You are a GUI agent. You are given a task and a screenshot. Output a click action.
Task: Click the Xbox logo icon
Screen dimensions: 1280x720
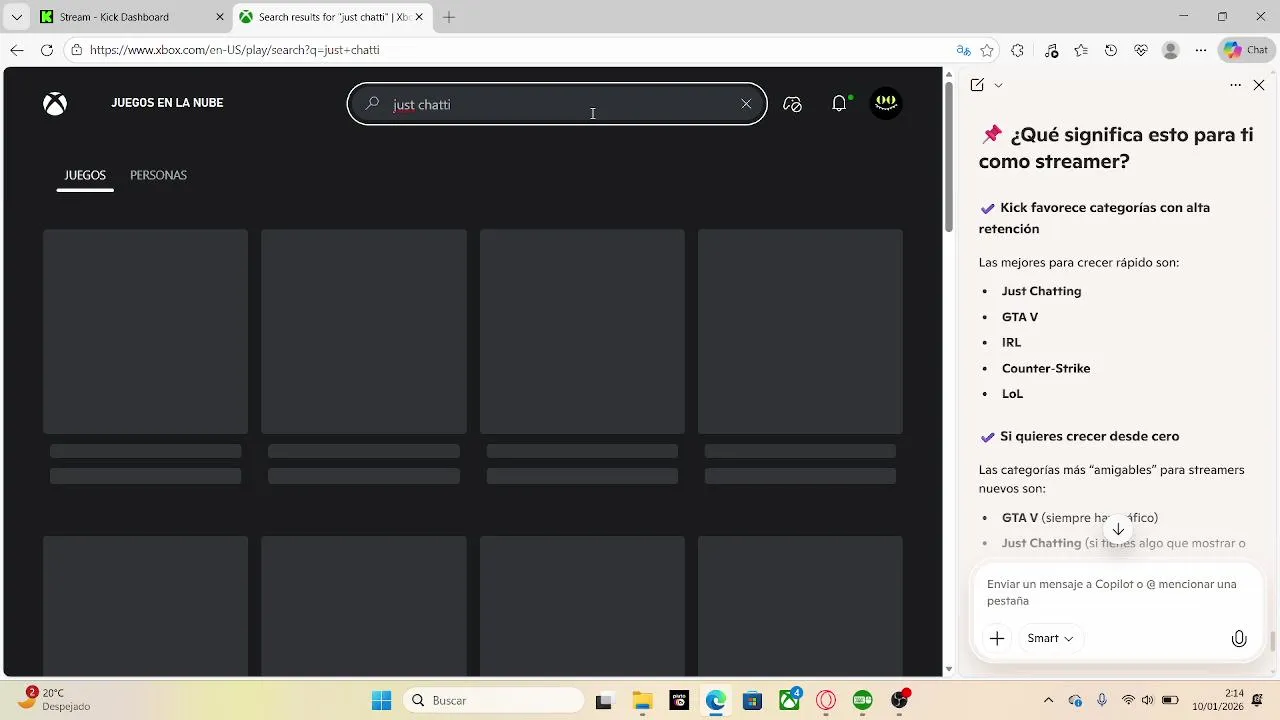55,103
